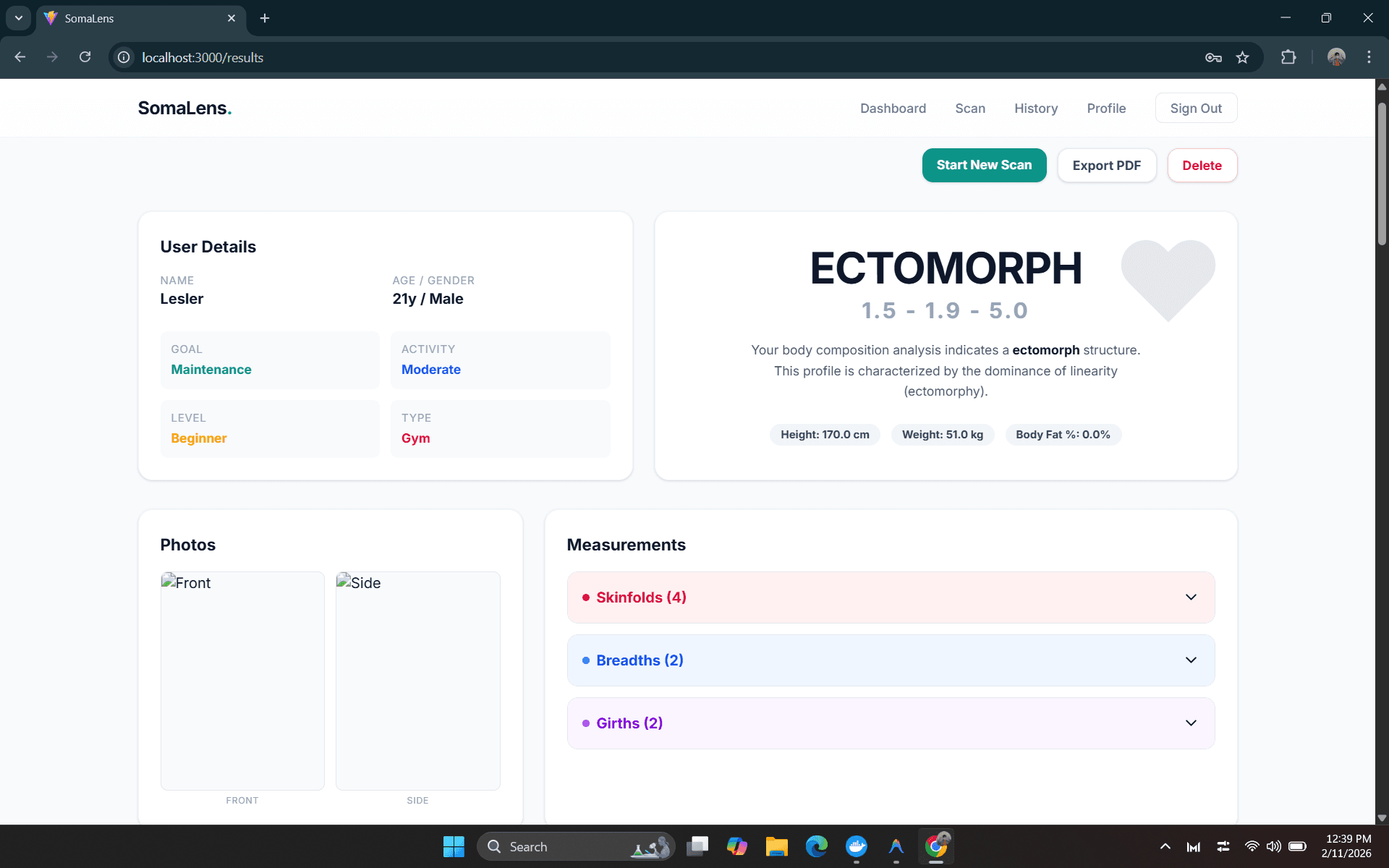View site information icon in address bar

coord(124,57)
